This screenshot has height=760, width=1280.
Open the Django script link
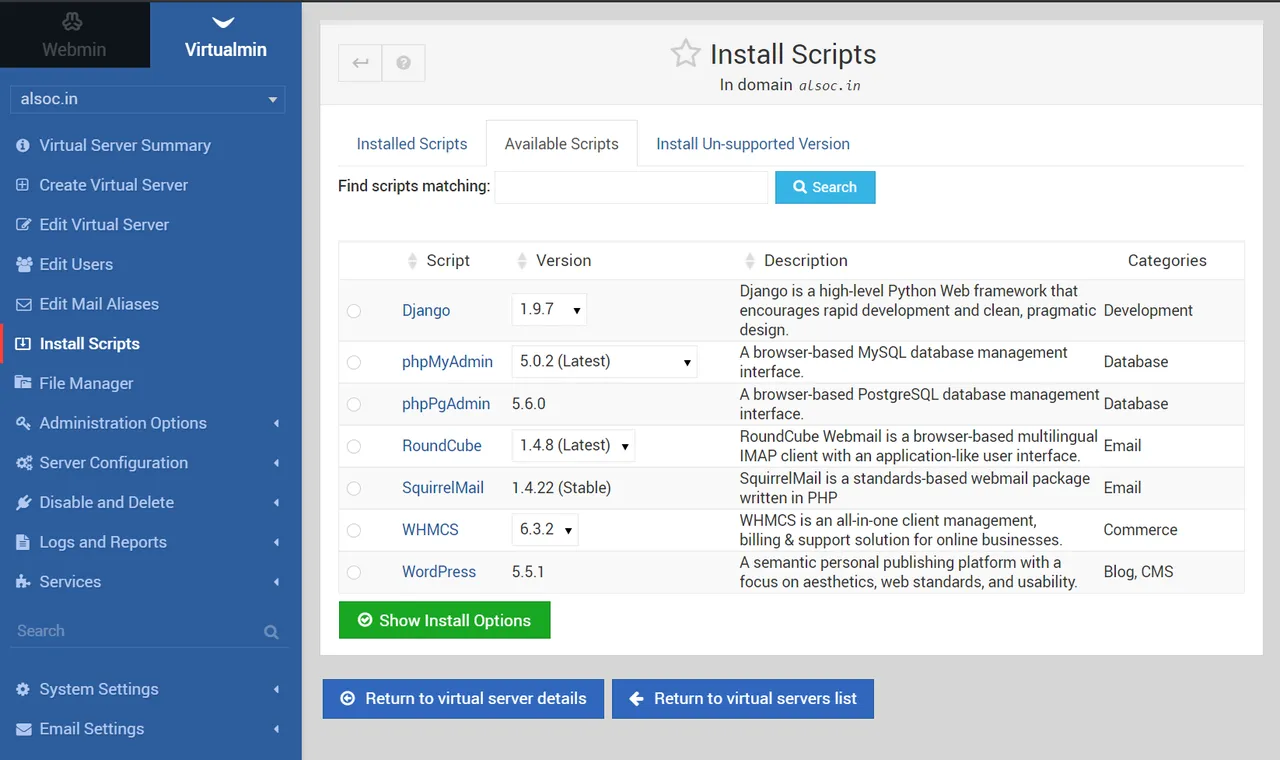(x=426, y=310)
